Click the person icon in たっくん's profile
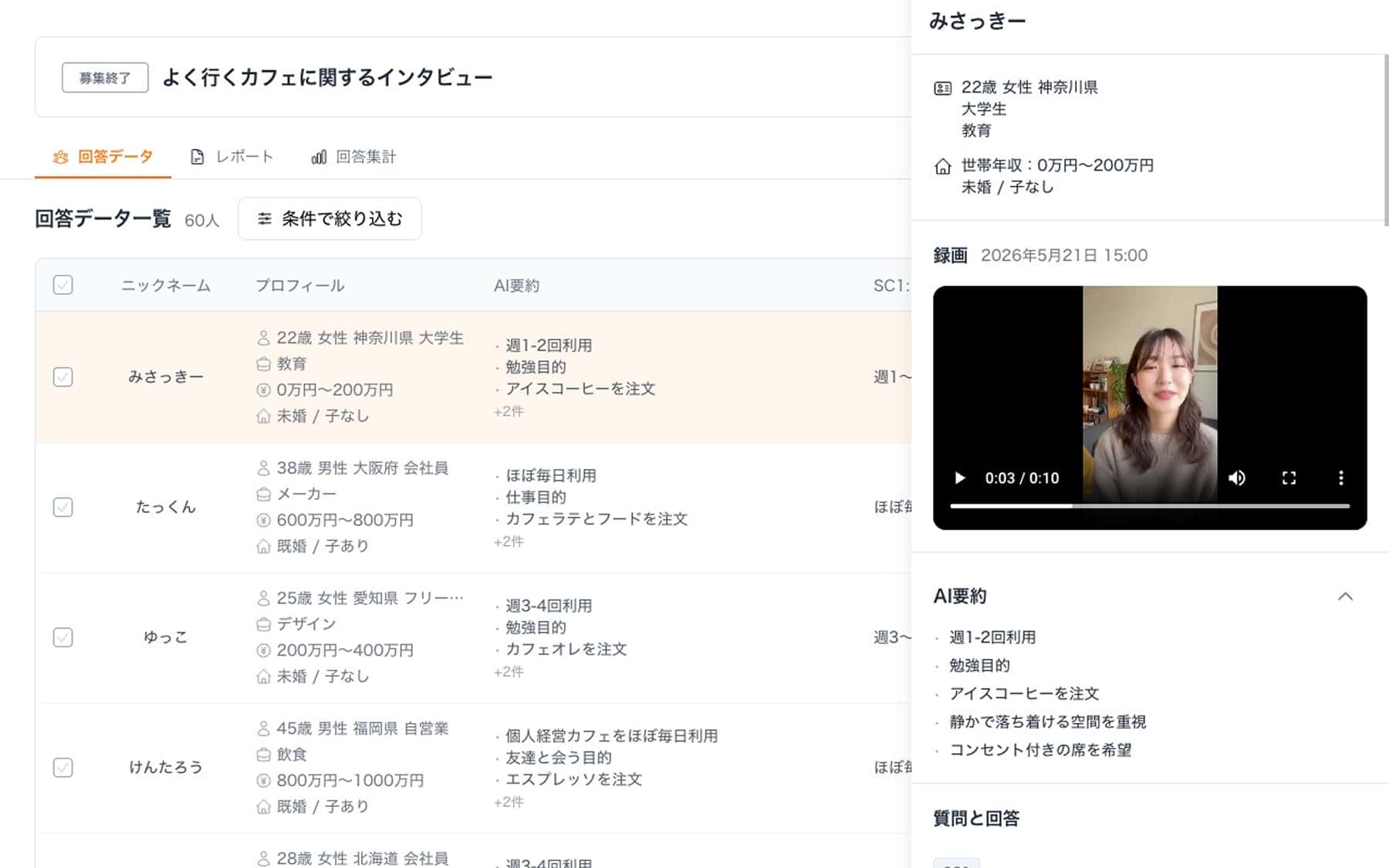This screenshot has width=1389, height=868. click(263, 468)
